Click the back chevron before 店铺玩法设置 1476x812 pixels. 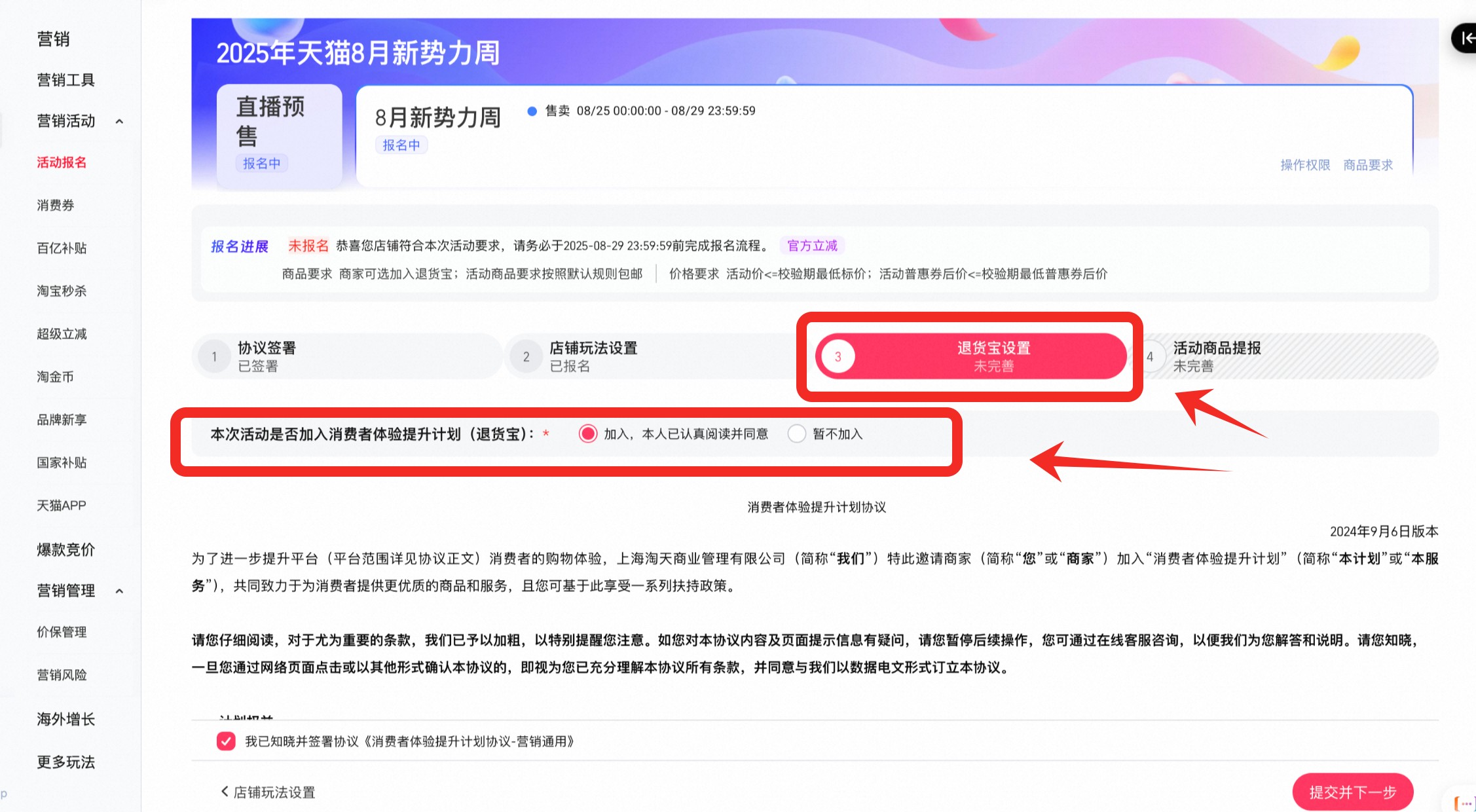(225, 792)
